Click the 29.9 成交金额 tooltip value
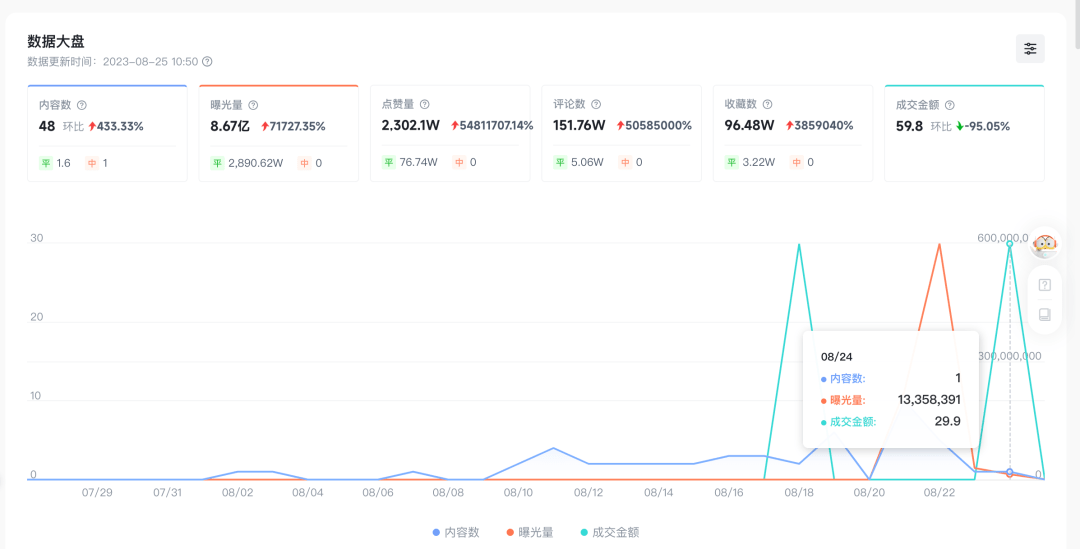Image resolution: width=1080 pixels, height=549 pixels. pos(948,421)
